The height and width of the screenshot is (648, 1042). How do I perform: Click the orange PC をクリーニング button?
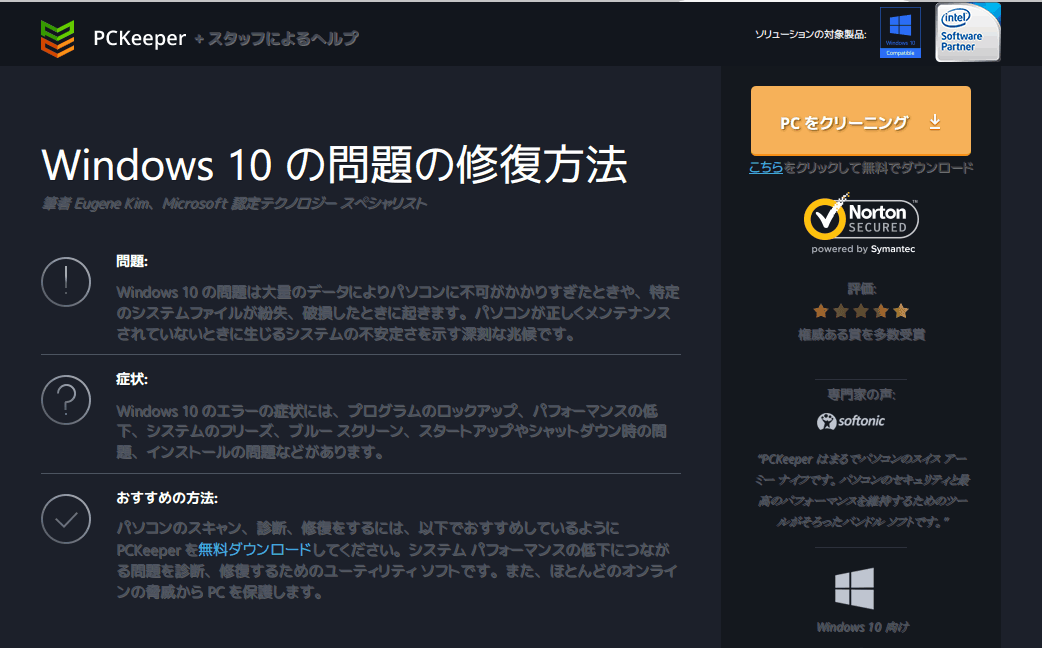coord(861,121)
